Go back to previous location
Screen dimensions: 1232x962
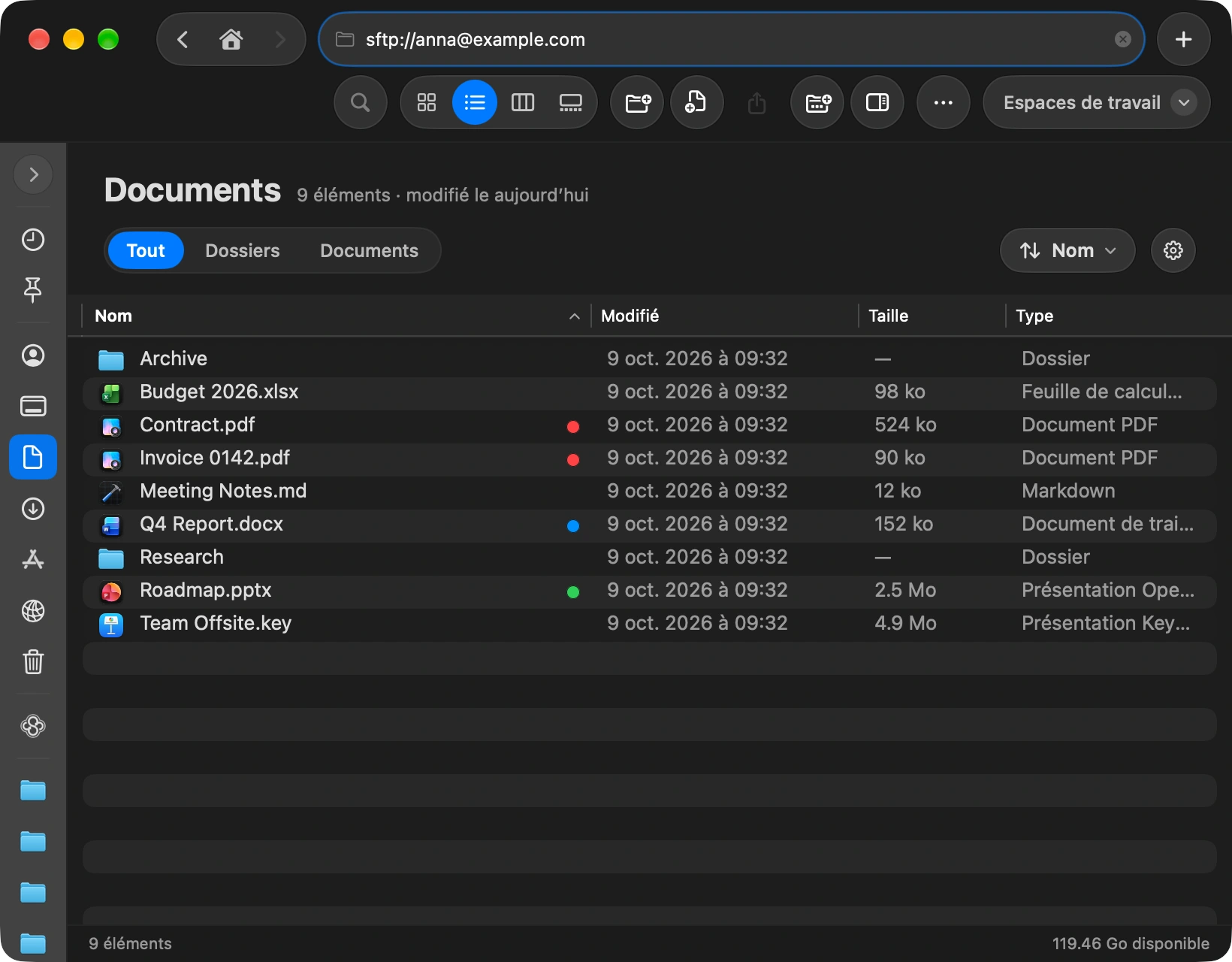pyautogui.click(x=183, y=39)
